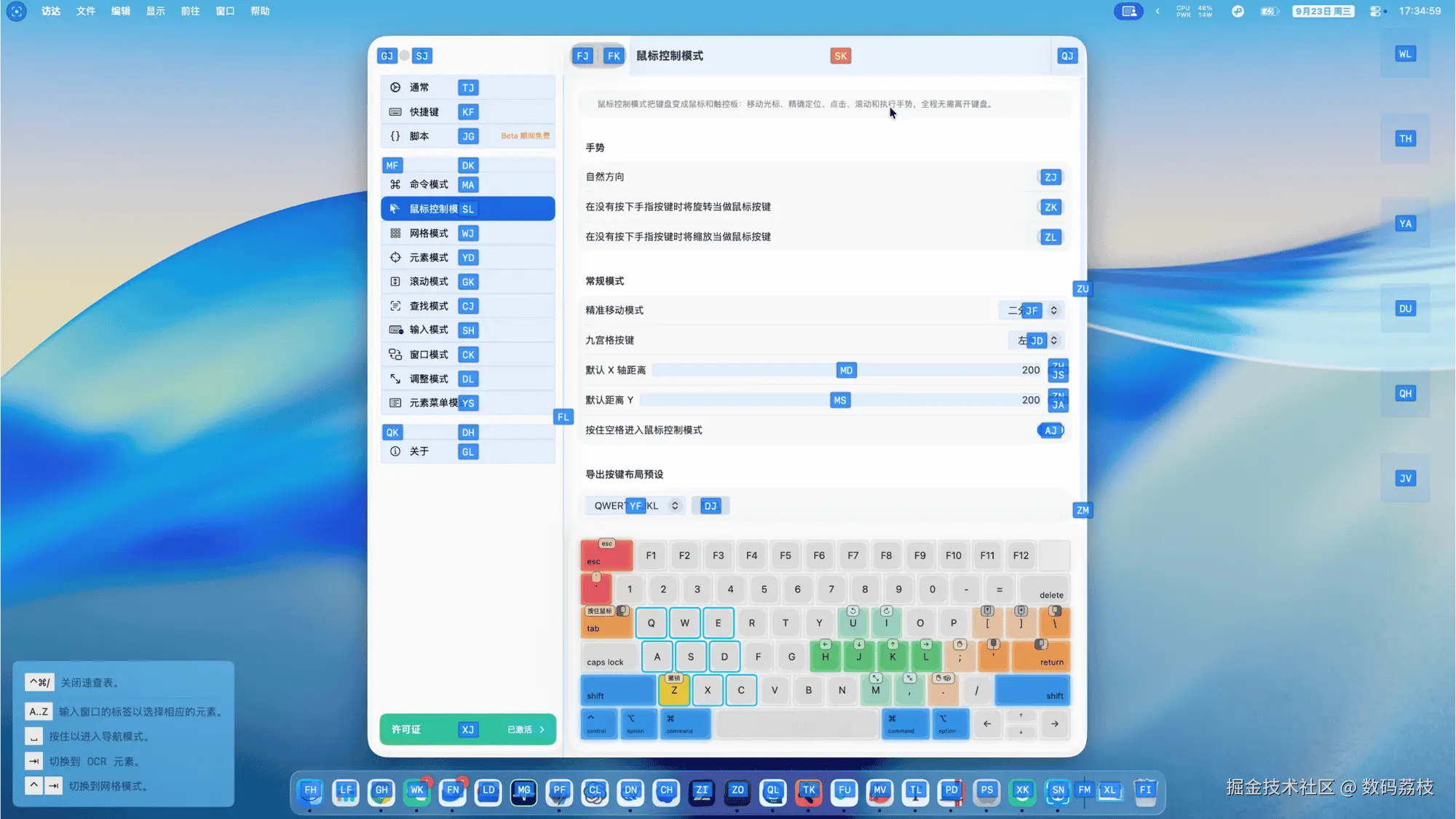Select 查找模式 in the sidebar

tap(467, 306)
